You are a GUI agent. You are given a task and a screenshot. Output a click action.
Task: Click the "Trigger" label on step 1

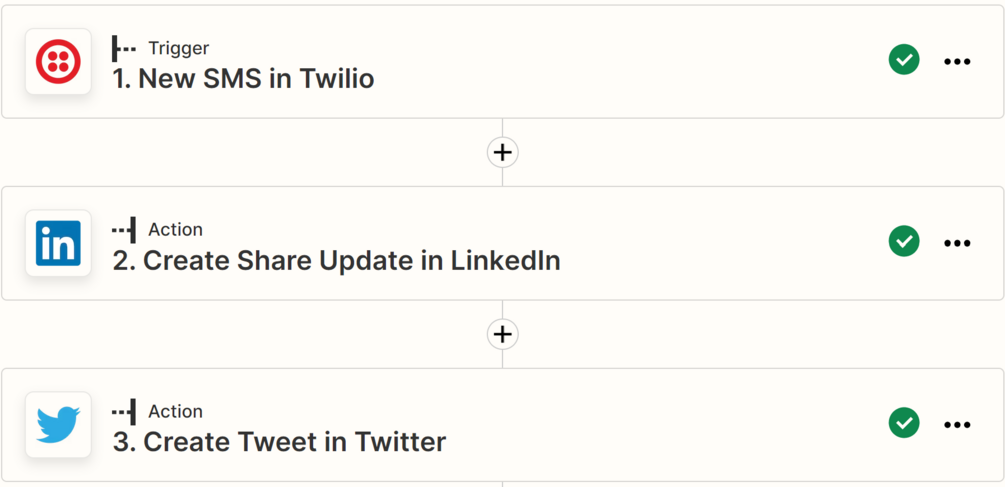pos(178,48)
